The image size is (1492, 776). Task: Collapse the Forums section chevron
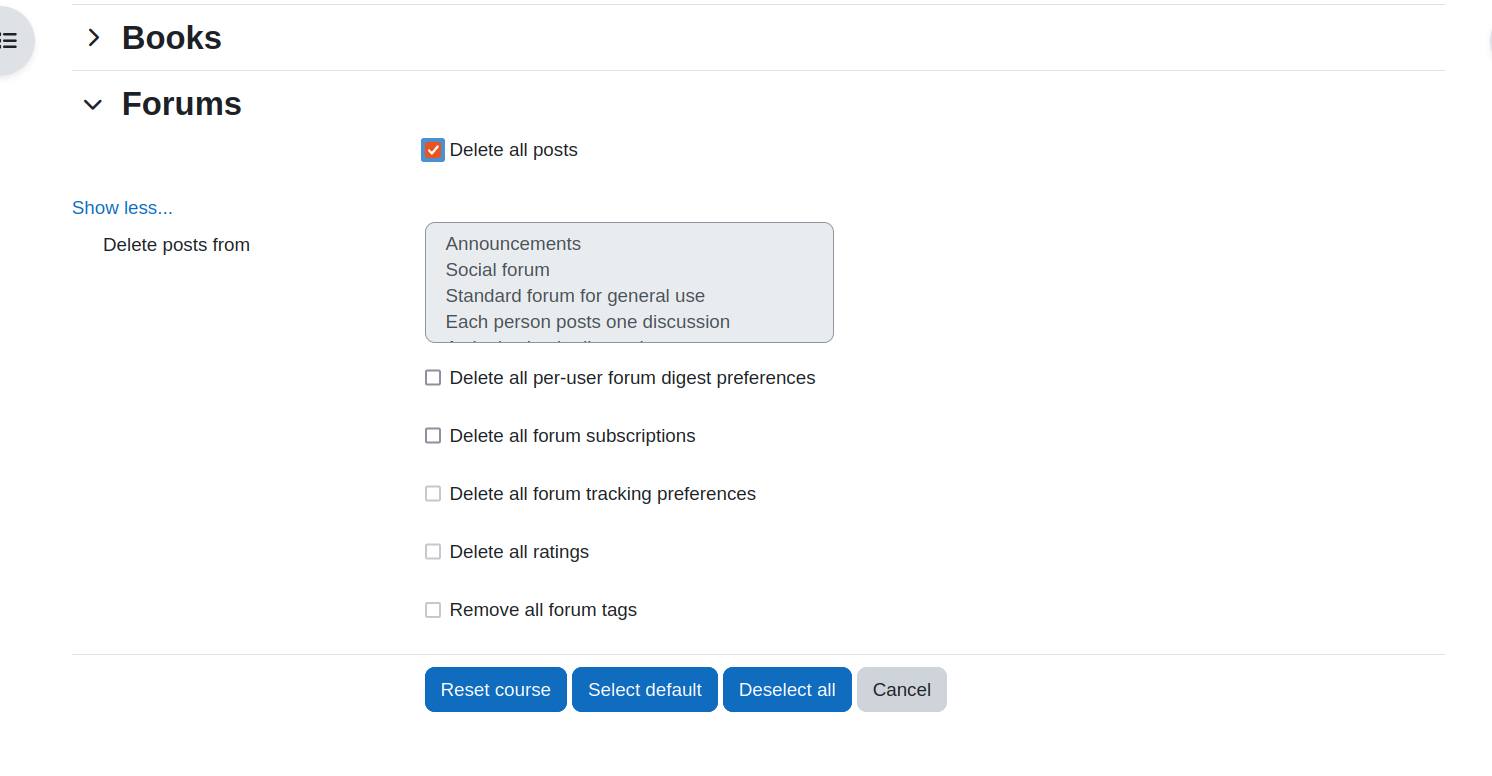(x=93, y=104)
